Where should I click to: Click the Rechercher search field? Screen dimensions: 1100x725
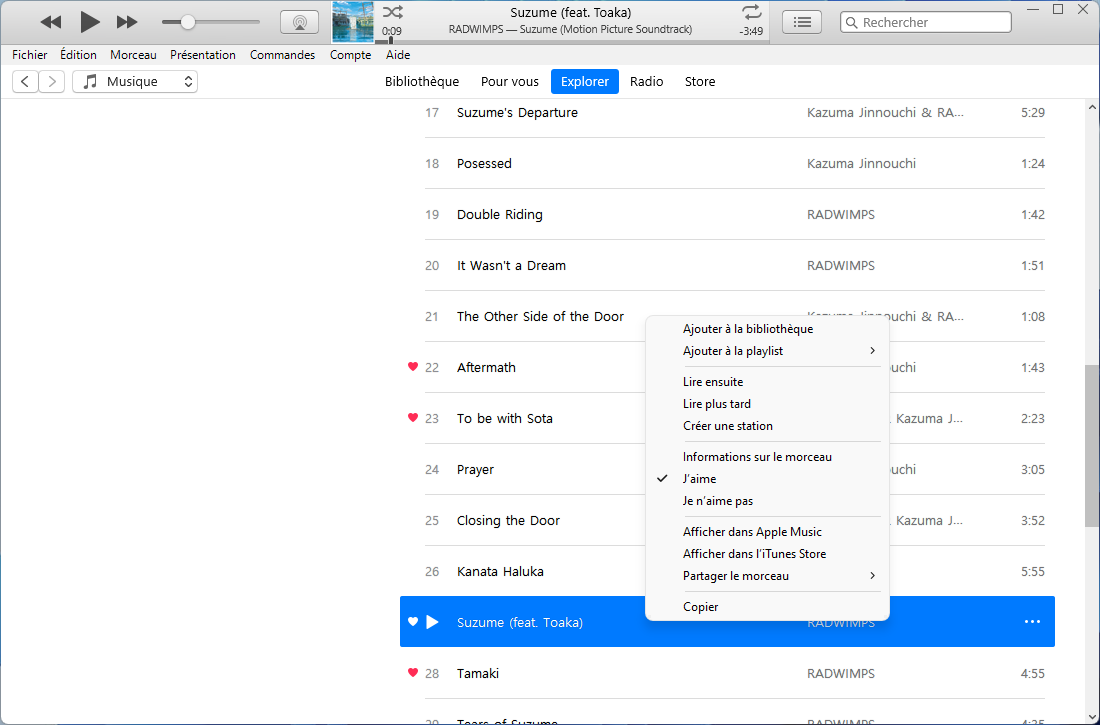coord(925,22)
